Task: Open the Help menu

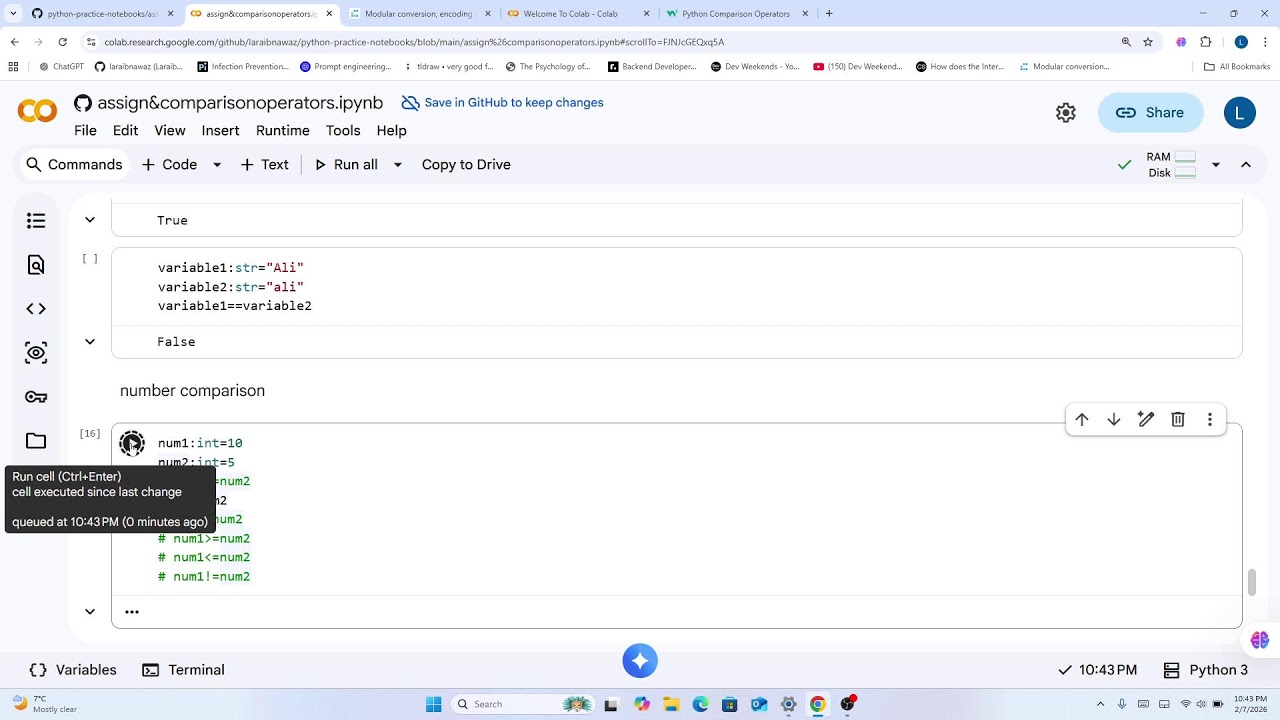Action: point(391,131)
